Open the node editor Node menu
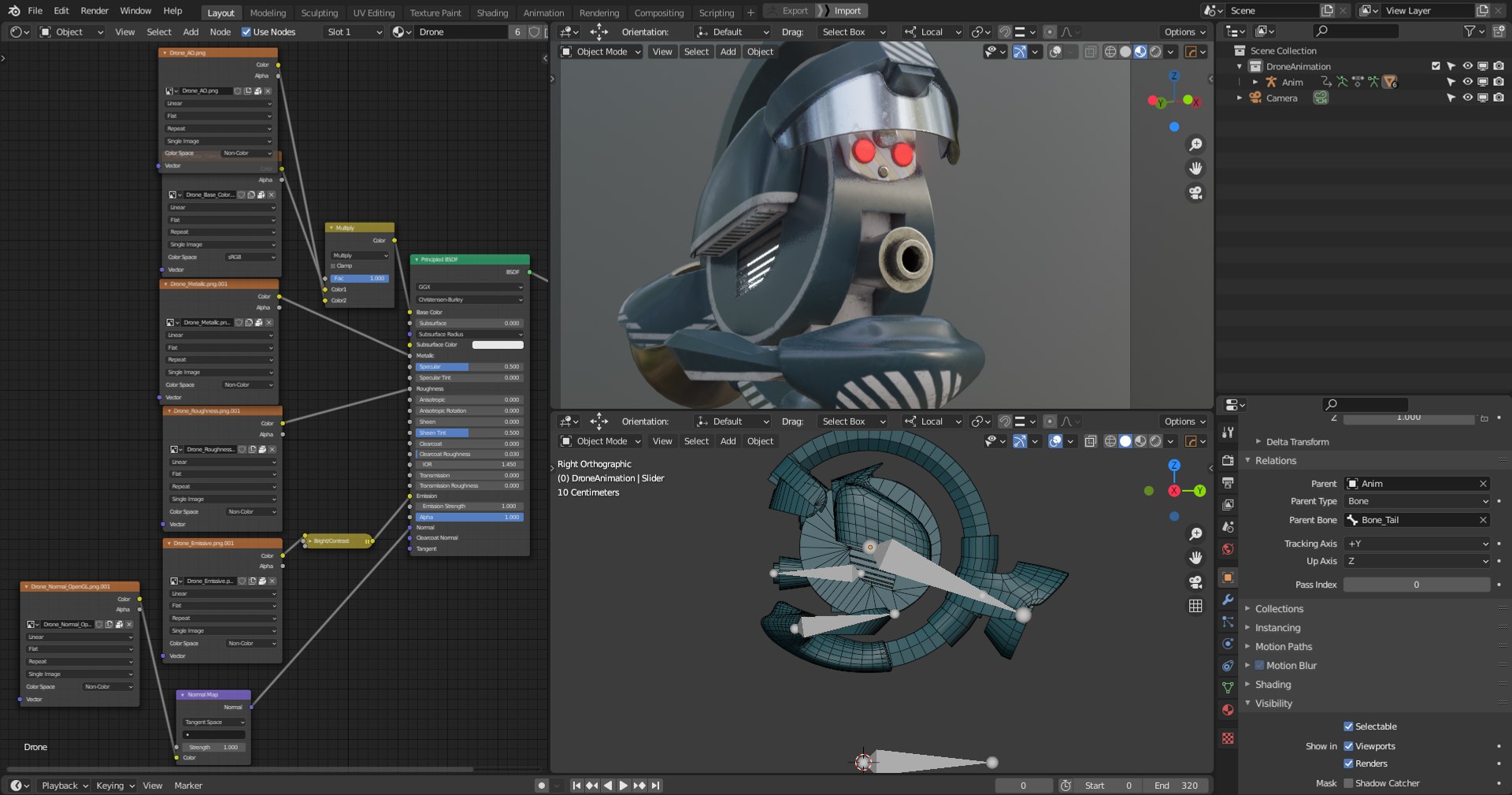Screen dimensions: 1512x795 220,32
